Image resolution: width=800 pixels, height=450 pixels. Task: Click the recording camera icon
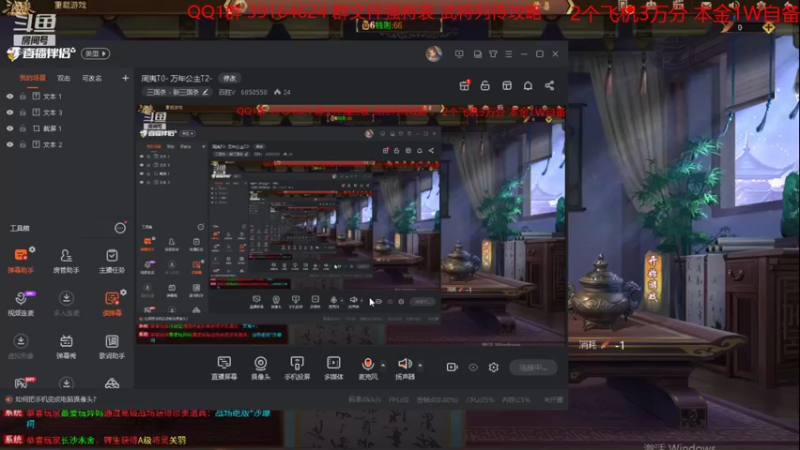(x=452, y=367)
